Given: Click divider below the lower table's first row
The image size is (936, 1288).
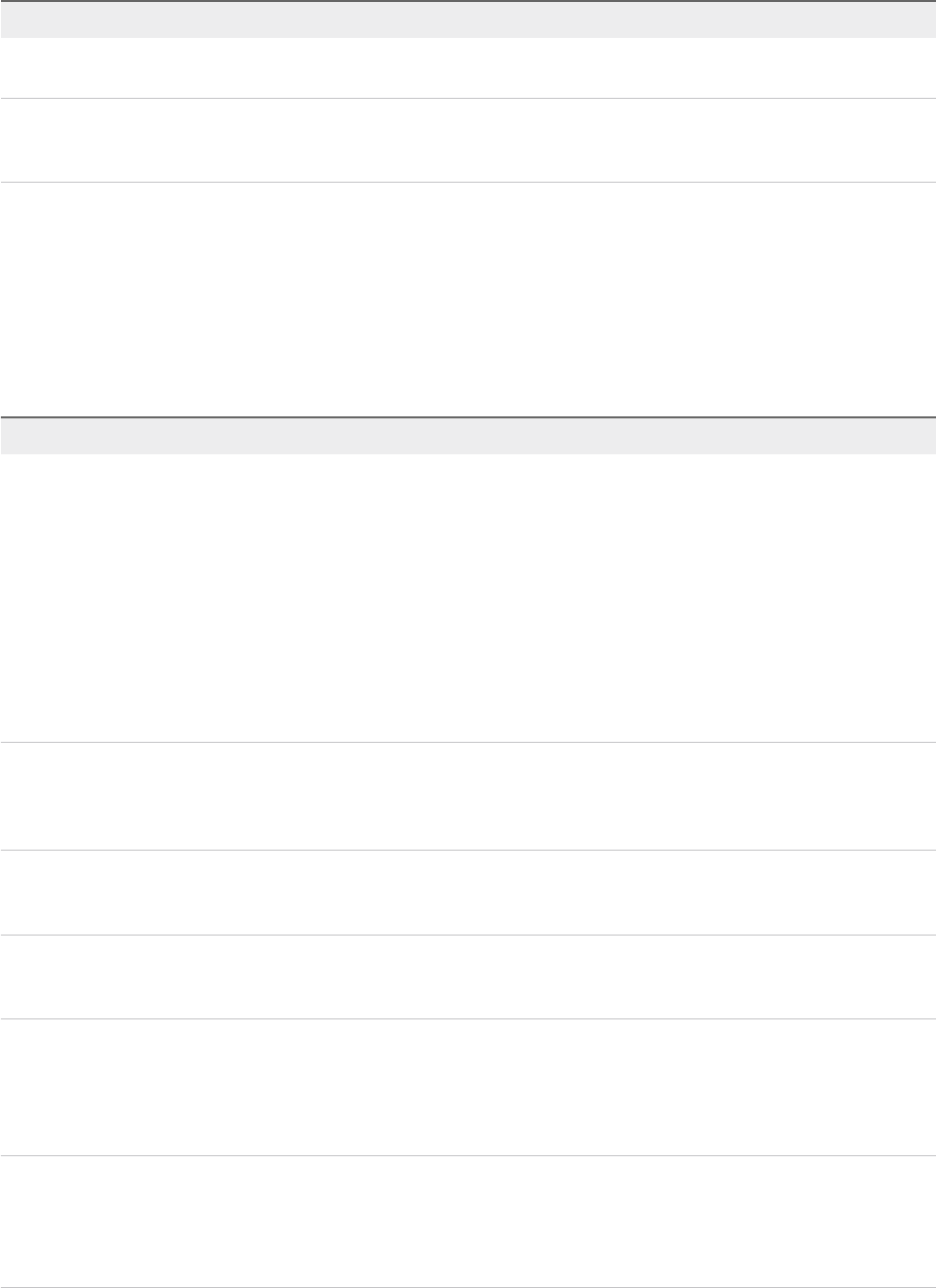Looking at the screenshot, I should point(468,742).
